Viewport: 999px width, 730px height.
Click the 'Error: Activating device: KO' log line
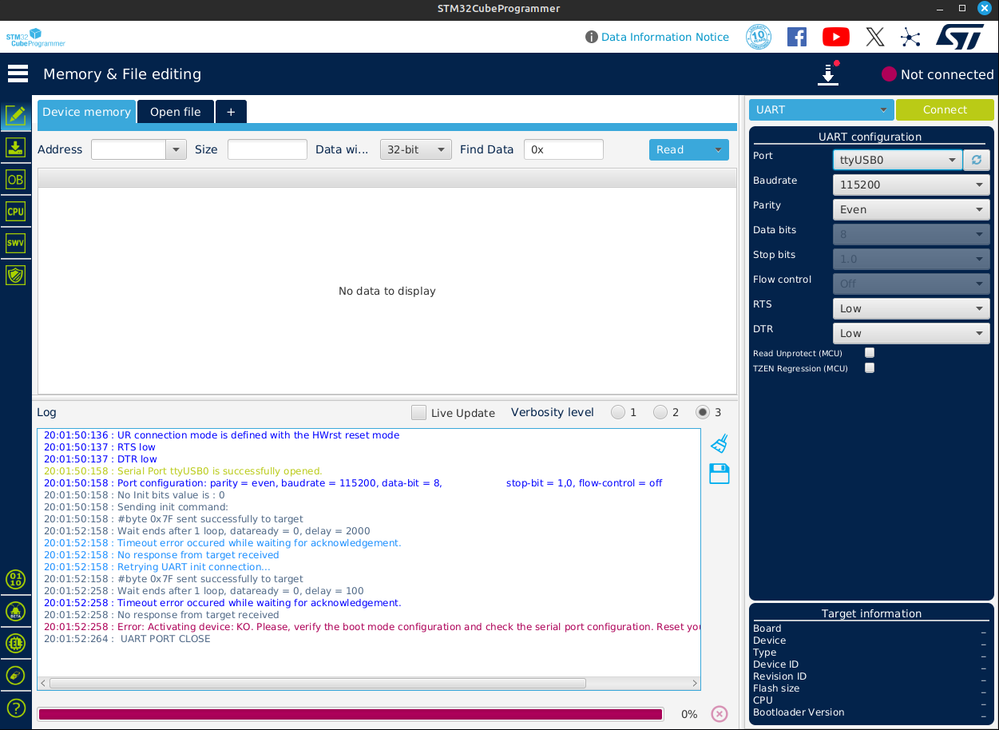pyautogui.click(x=371, y=627)
